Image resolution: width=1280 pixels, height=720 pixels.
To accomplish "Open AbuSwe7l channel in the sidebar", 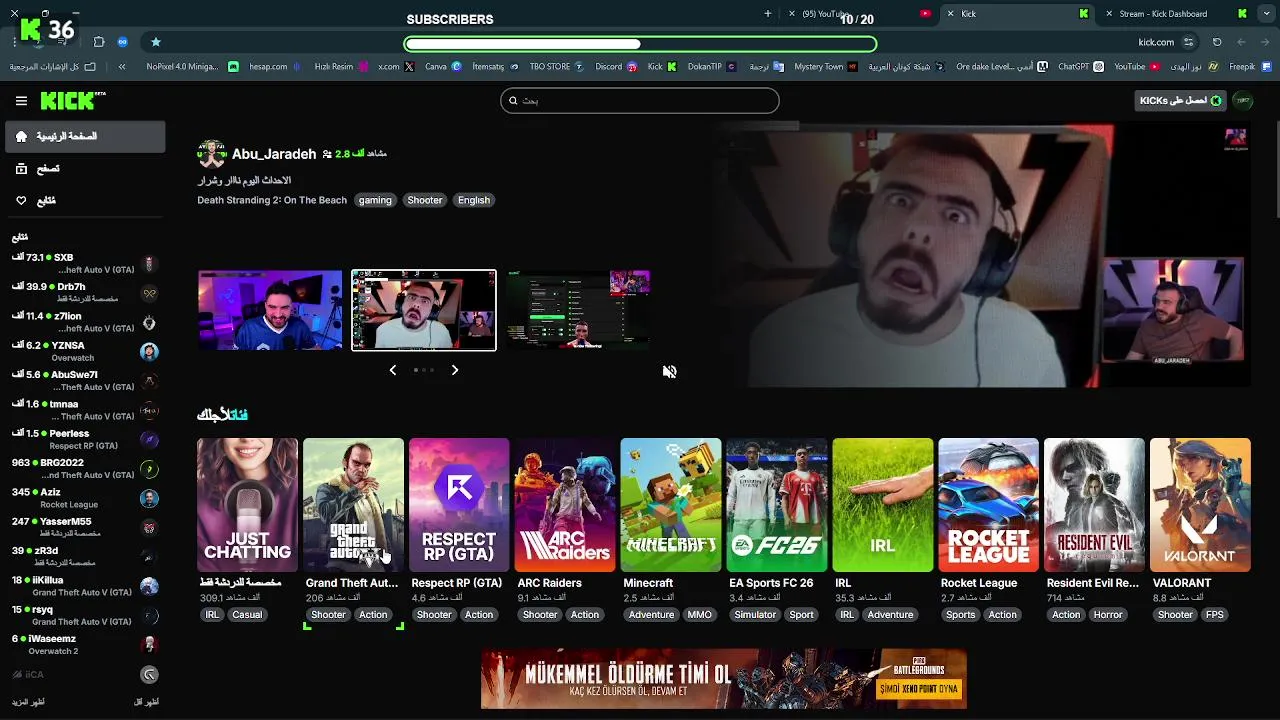I will (x=84, y=381).
